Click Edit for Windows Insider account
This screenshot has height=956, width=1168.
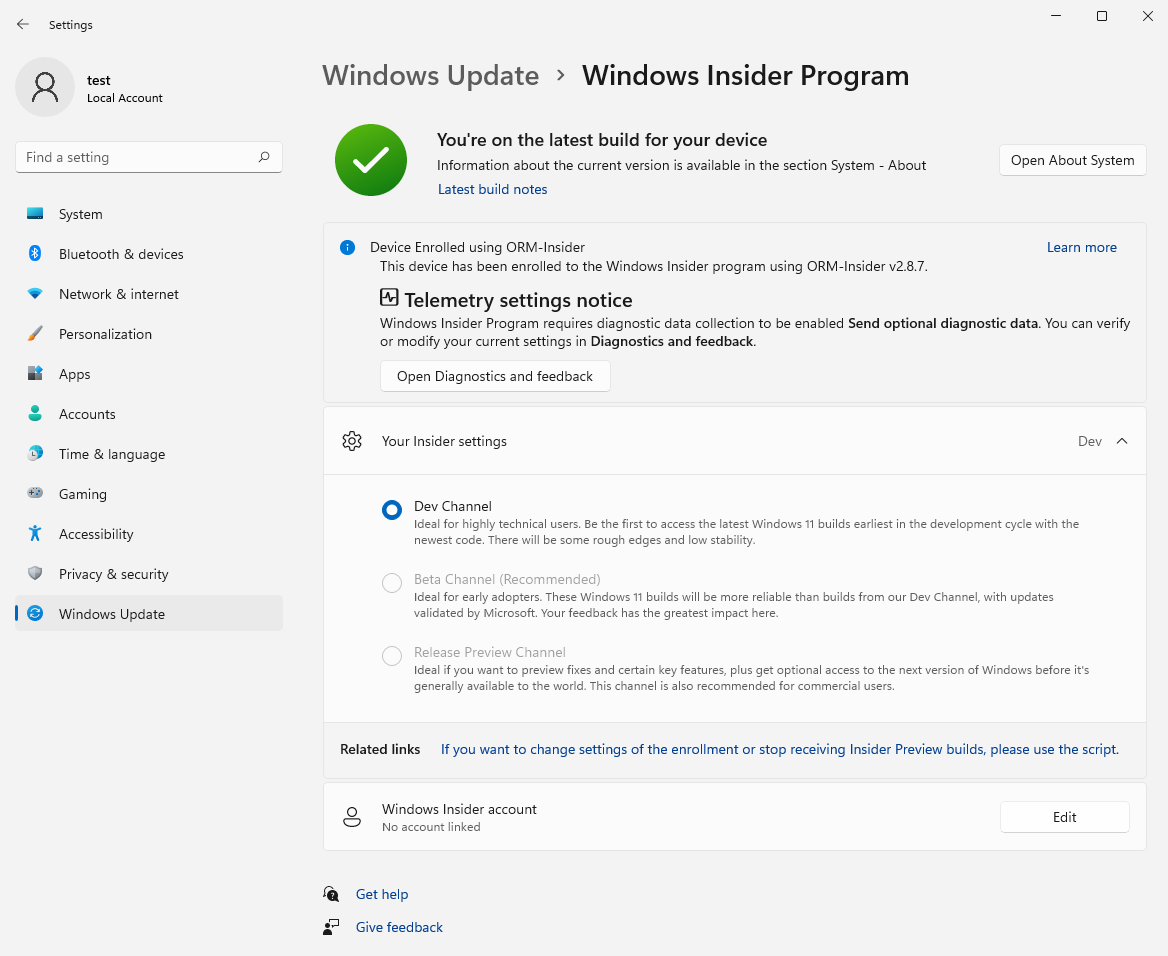click(x=1064, y=817)
